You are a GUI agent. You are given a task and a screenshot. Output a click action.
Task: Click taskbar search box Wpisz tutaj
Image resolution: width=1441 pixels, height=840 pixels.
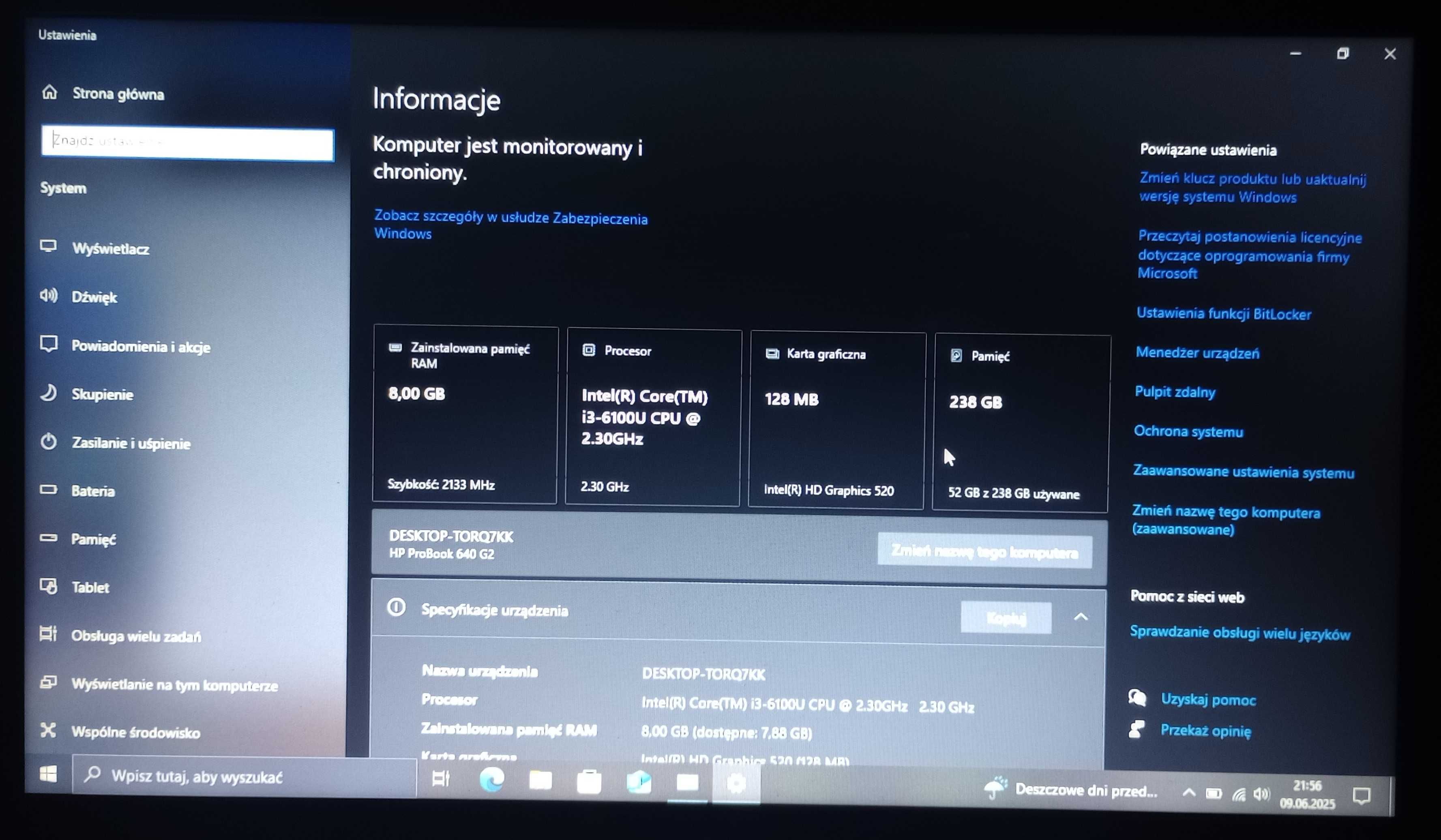245,776
